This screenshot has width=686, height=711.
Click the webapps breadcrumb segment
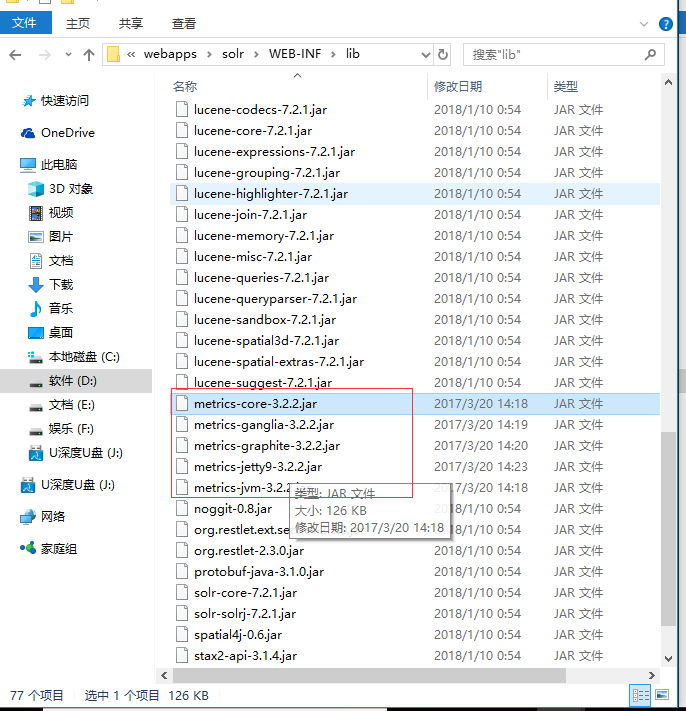(170, 54)
